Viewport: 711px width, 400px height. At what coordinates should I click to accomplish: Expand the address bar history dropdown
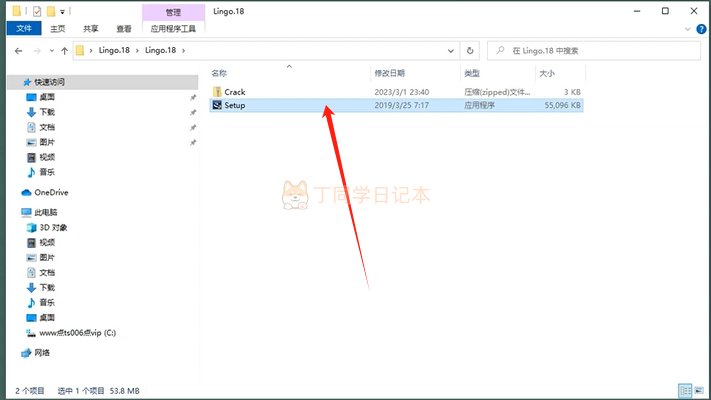(x=451, y=51)
